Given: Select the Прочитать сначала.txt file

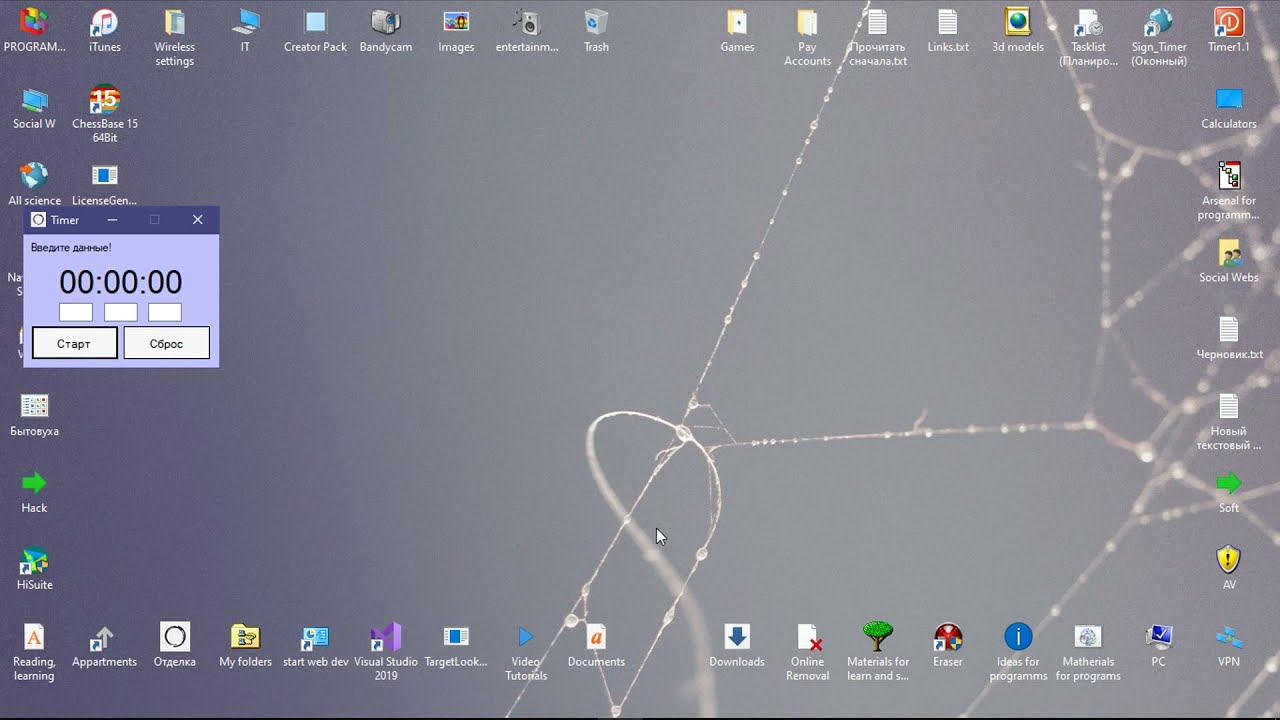Looking at the screenshot, I should [x=877, y=22].
